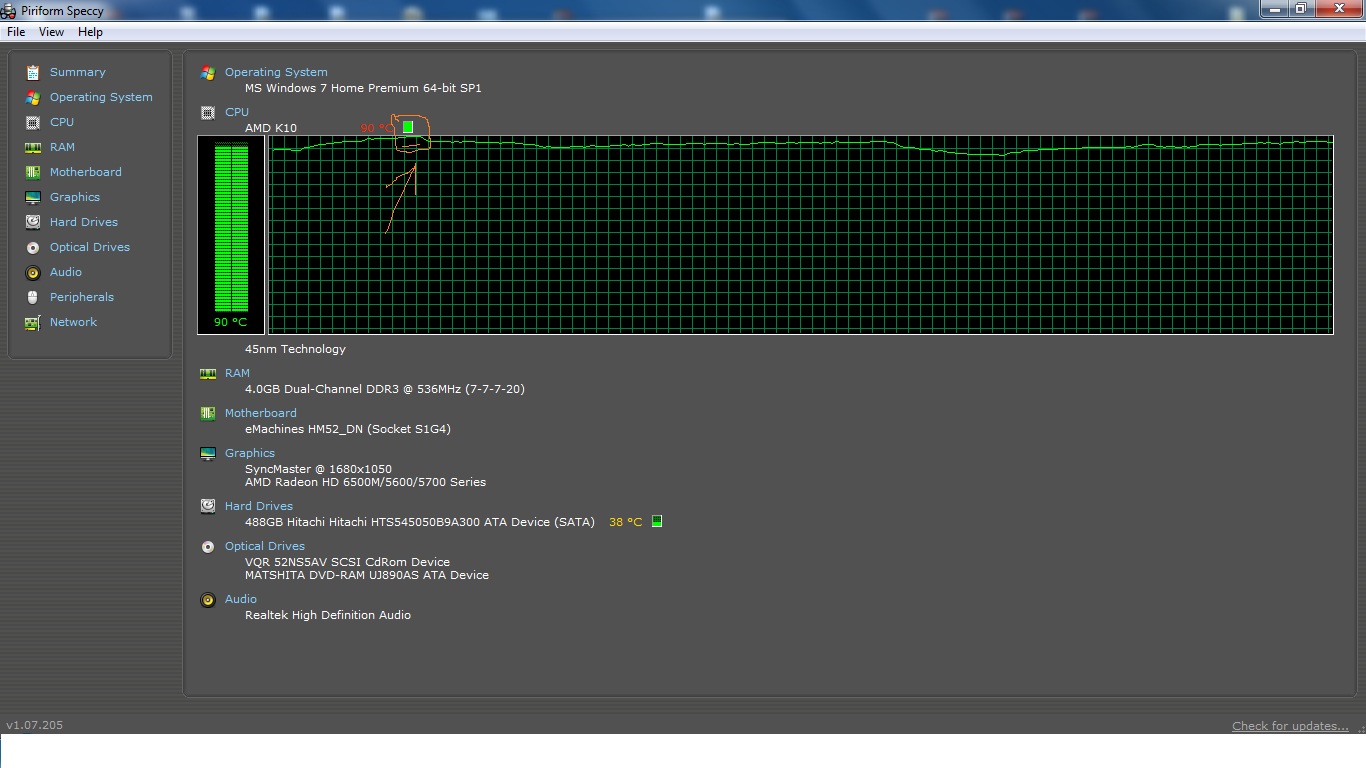Screen dimensions: 1366x768
Task: Click MATSHITA DVD-RAM UJ890AS ATA Device text
Action: 367,575
